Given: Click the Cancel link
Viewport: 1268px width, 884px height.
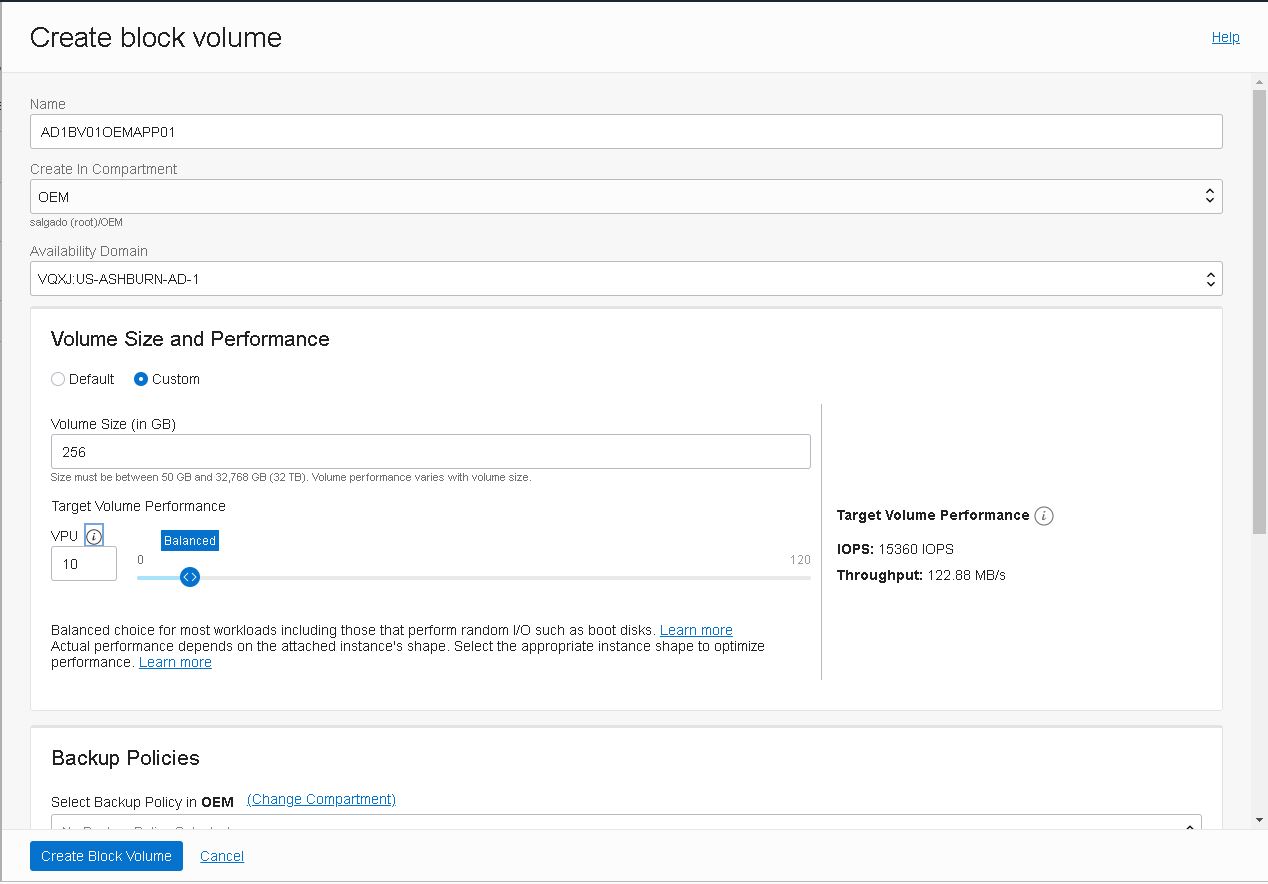Looking at the screenshot, I should coord(222,856).
